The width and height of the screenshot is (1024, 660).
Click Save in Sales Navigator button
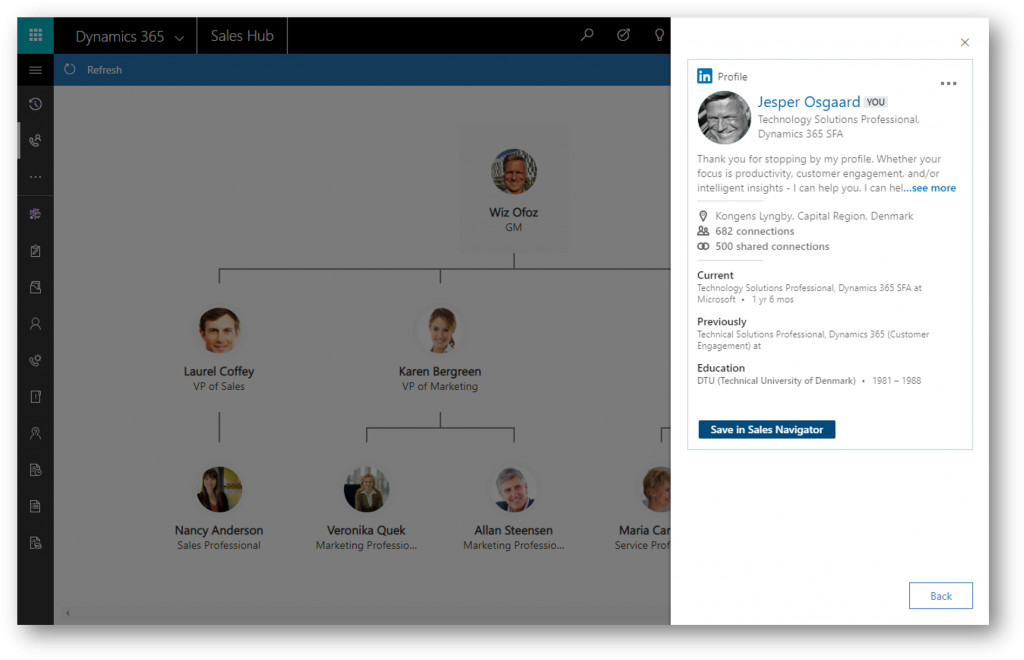(766, 429)
